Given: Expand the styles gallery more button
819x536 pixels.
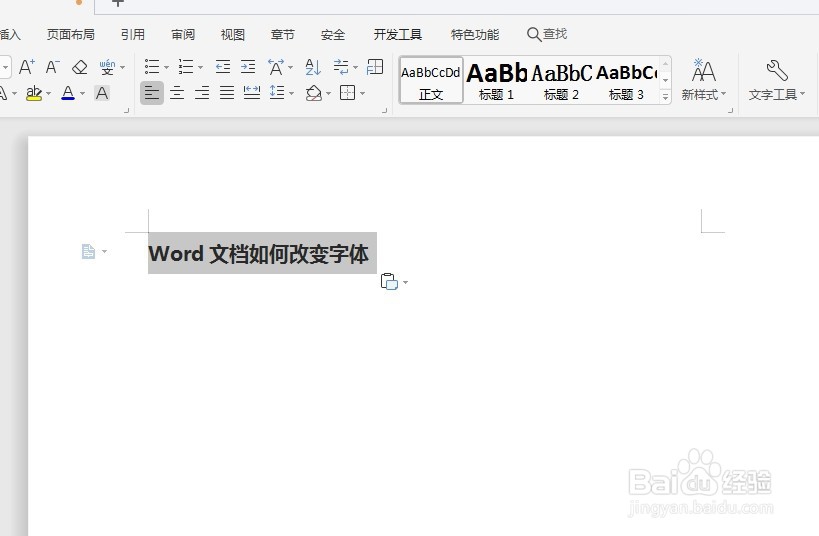Looking at the screenshot, I should tap(665, 97).
